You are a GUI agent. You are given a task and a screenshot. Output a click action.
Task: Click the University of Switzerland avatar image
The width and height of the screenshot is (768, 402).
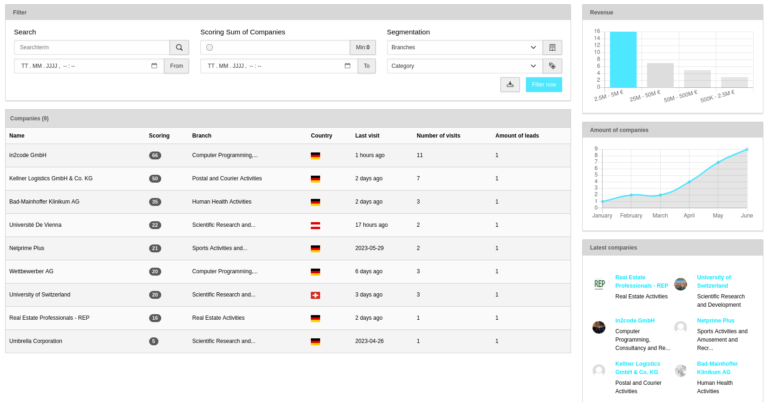pyautogui.click(x=680, y=284)
